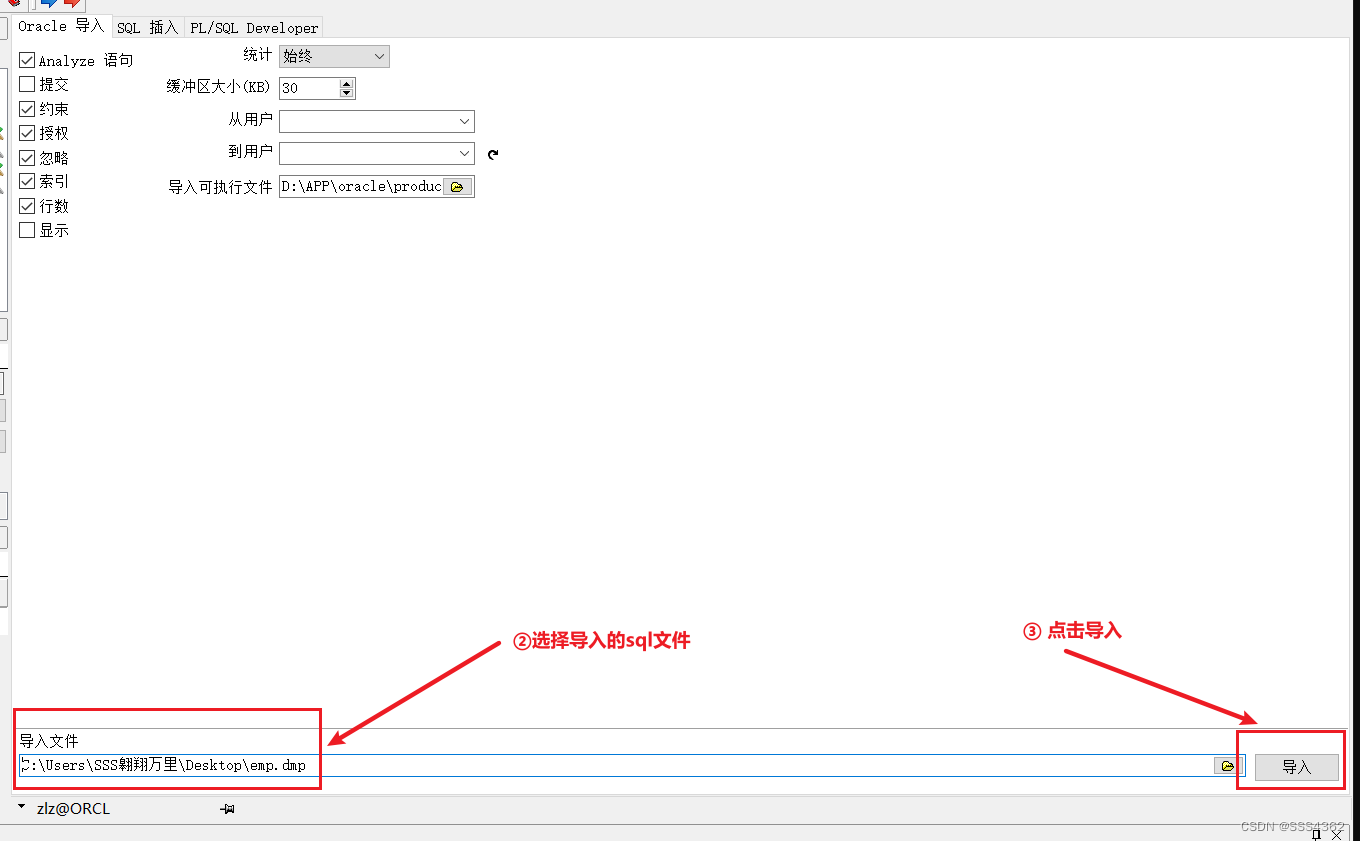
Task: Click the blue arrow toolbar icon
Action: click(48, 4)
